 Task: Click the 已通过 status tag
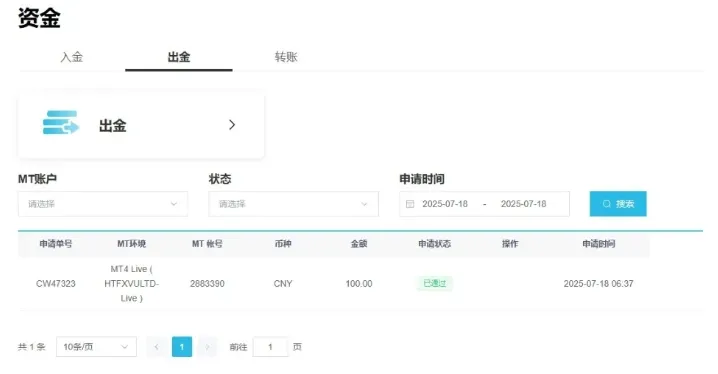434,283
